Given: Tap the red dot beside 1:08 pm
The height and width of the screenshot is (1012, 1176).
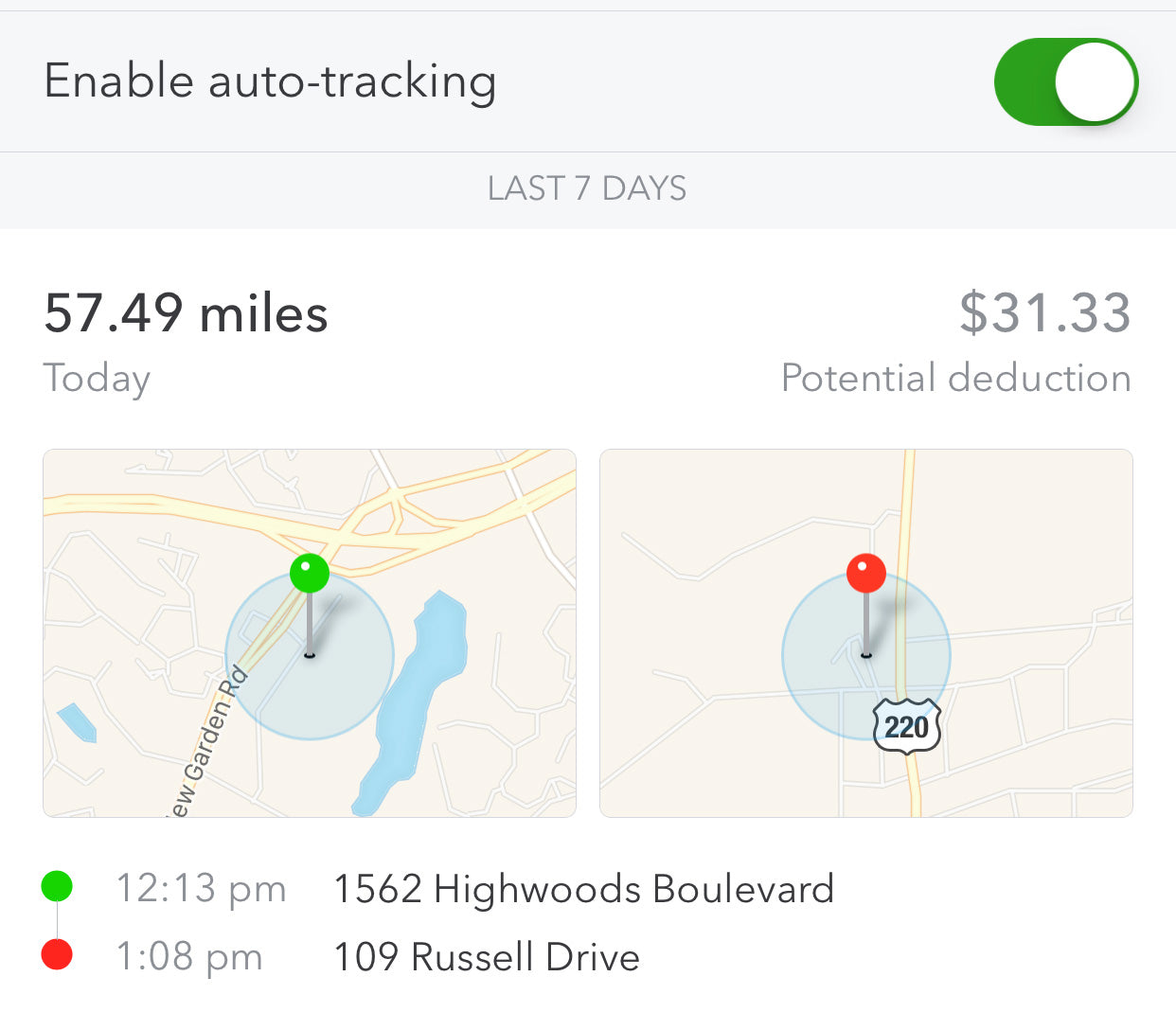Looking at the screenshot, I should (57, 954).
